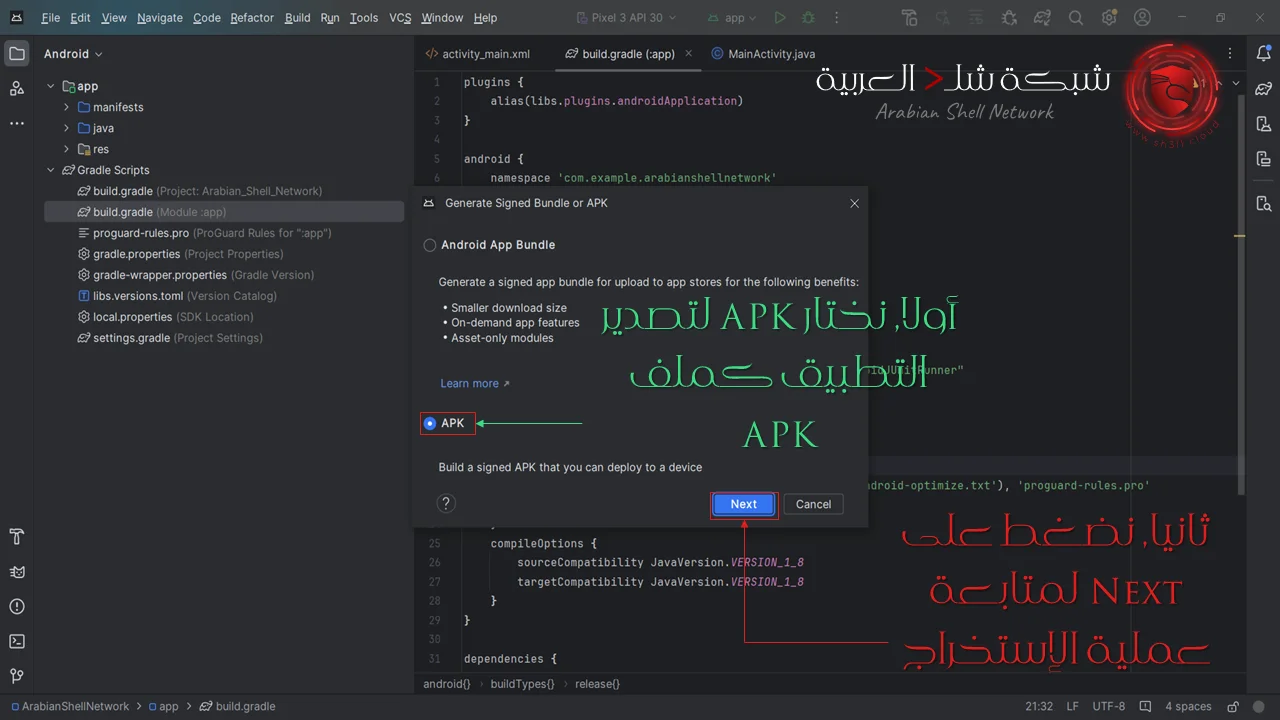Open more run actions menu
Viewport: 1280px width, 720px height.
[835, 18]
